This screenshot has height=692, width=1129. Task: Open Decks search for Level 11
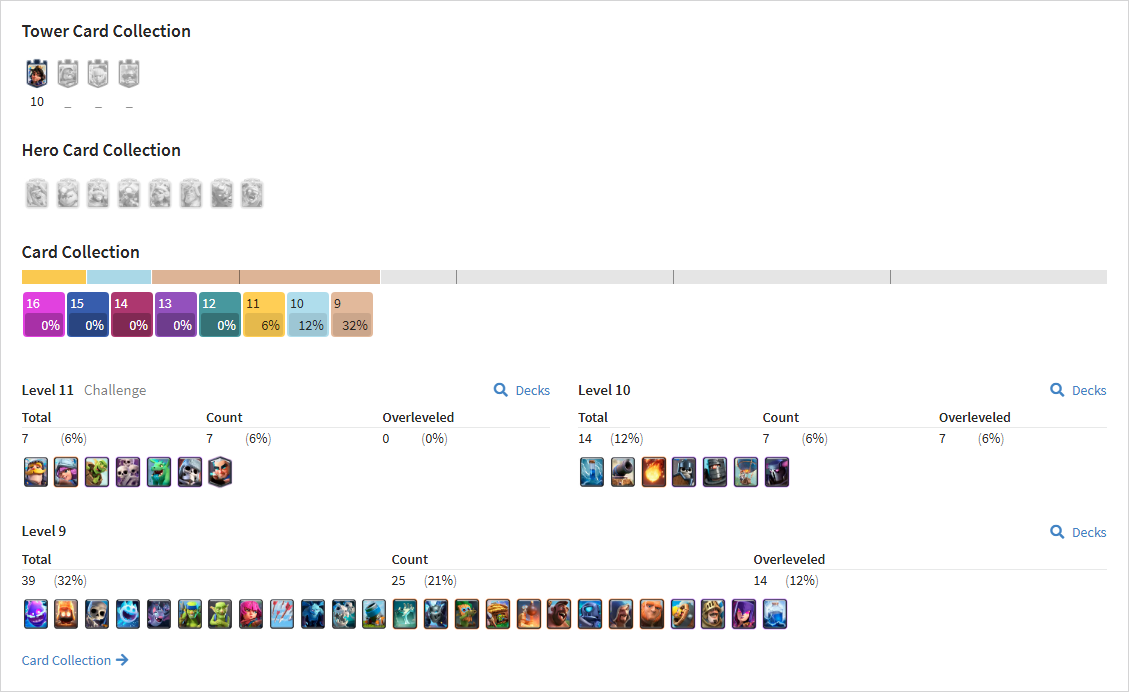tap(522, 390)
